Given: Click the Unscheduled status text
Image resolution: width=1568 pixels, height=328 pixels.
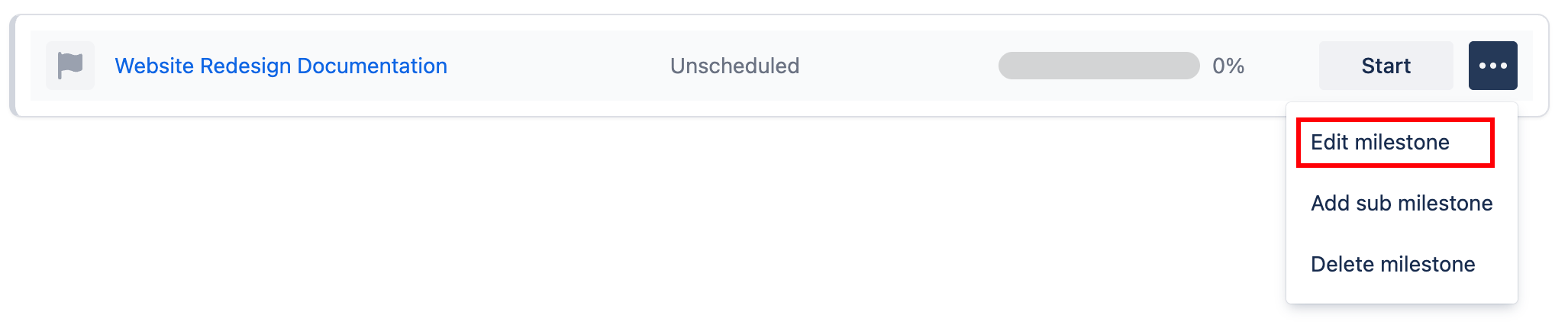Looking at the screenshot, I should [x=734, y=66].
